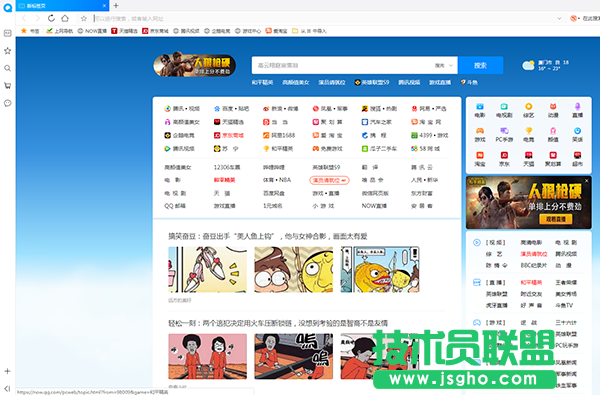The image size is (600, 395).
Task: Close the right-side game ad banner
Action: tap(587, 181)
